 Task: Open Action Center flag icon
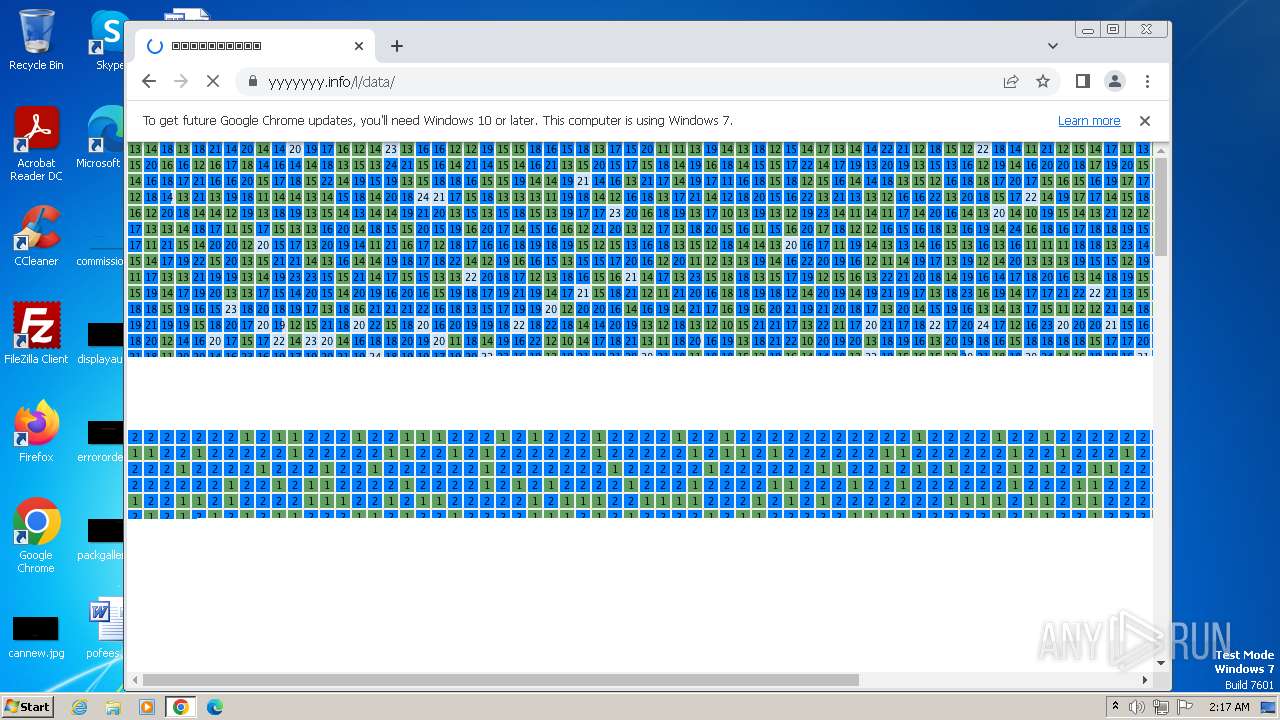point(1185,707)
